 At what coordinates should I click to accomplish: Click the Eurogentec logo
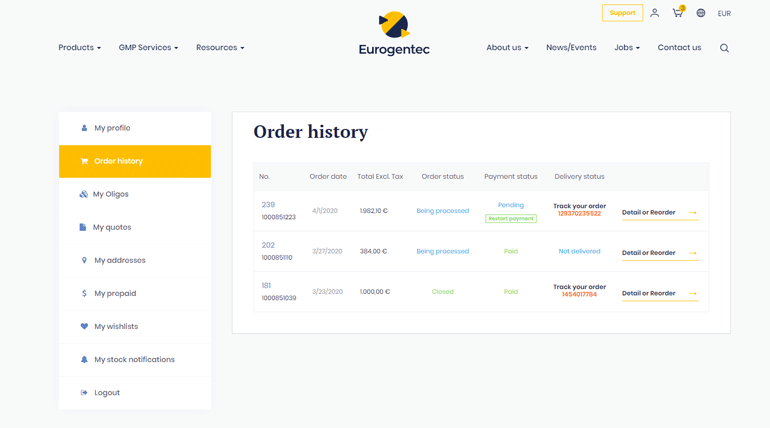(x=394, y=34)
